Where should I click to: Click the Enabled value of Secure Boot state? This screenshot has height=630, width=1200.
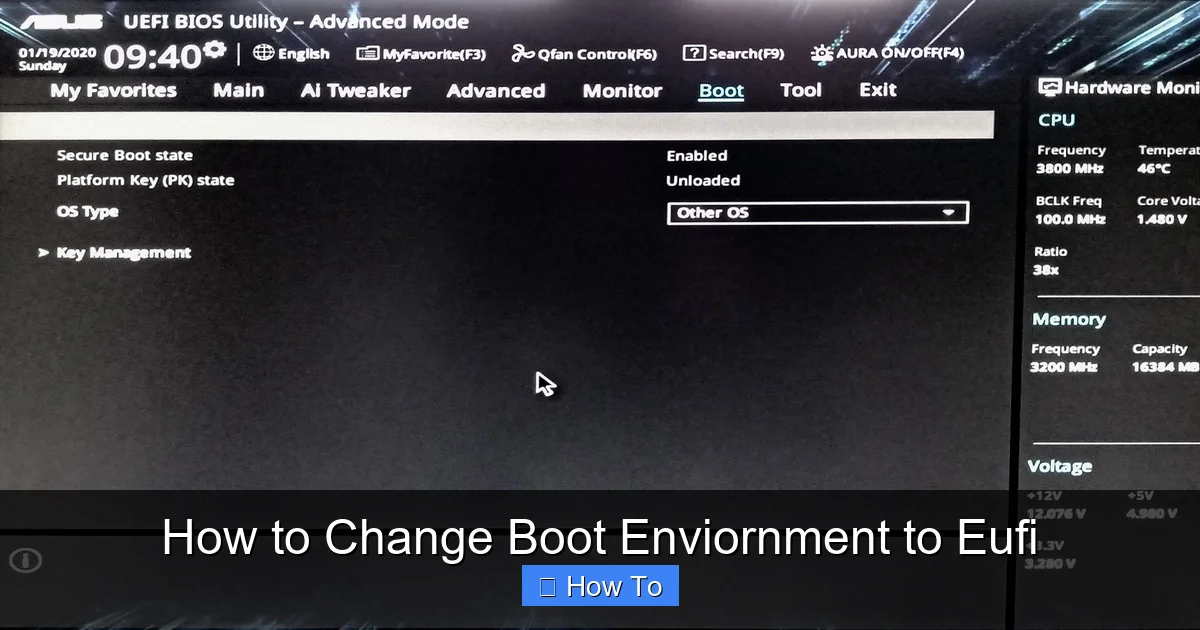pyautogui.click(x=697, y=155)
